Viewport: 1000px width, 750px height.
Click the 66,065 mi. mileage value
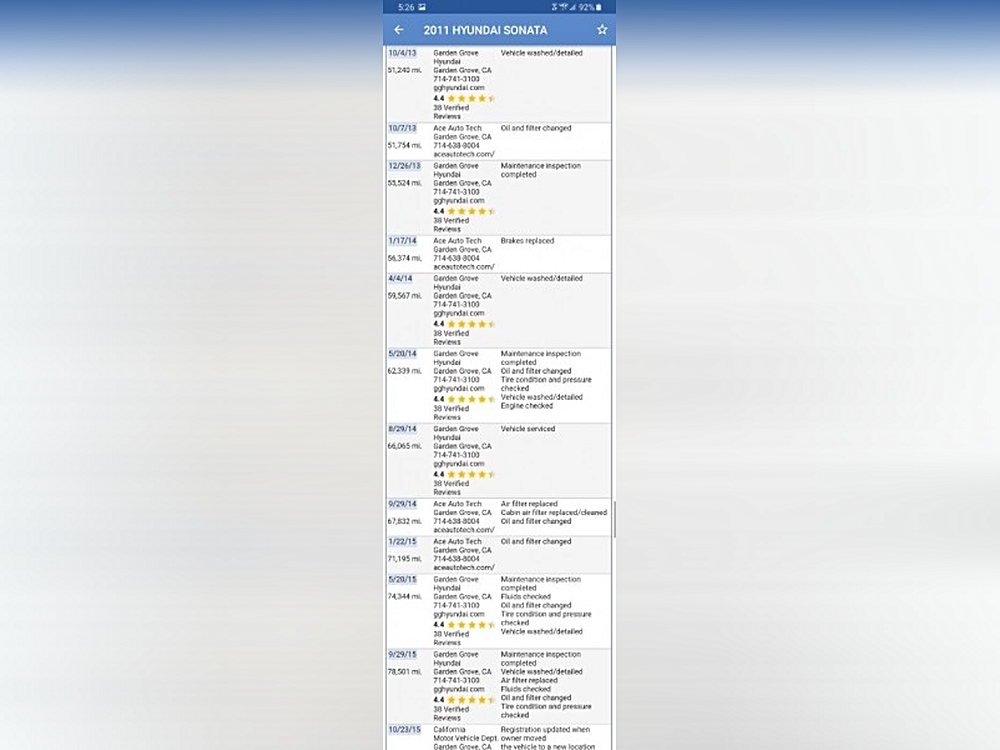tap(404, 446)
